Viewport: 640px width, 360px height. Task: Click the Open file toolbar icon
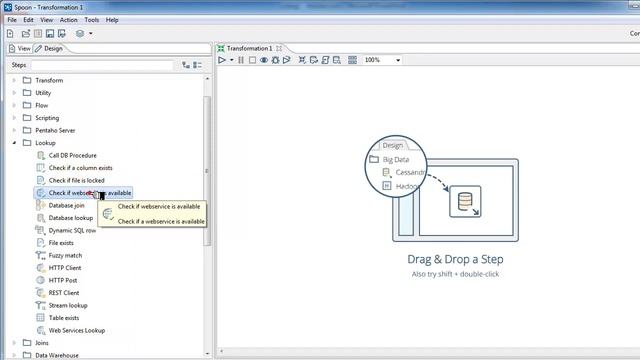26,33
